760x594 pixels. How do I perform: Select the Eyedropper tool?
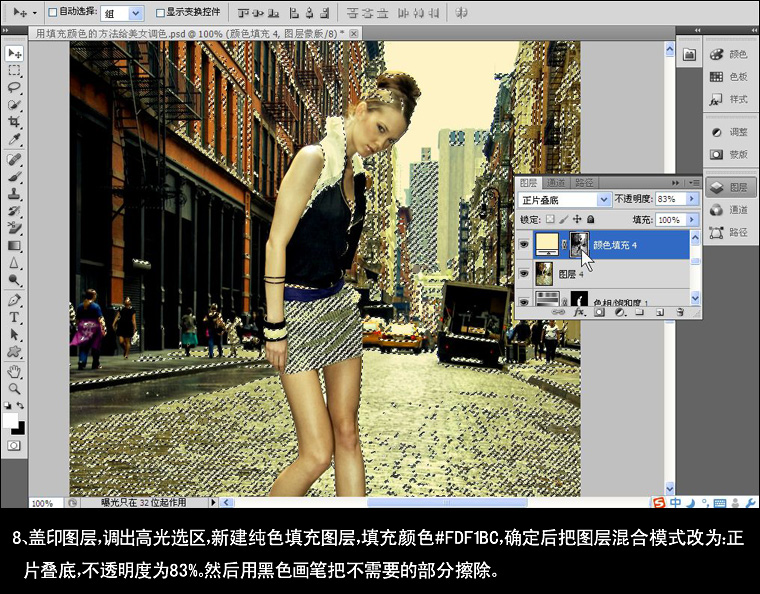14,139
